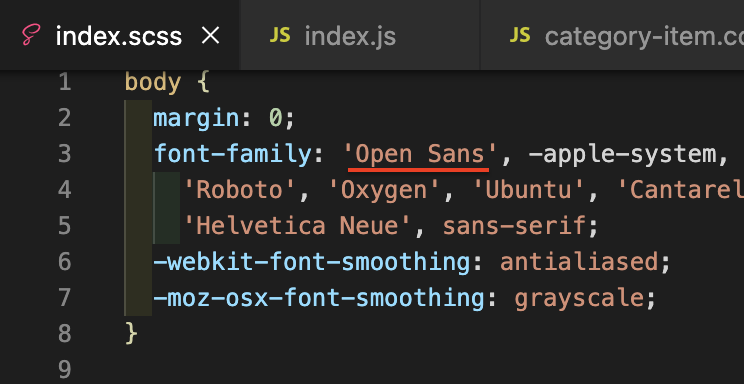
Task: Click line number 1 in the gutter
Action: click(64, 82)
